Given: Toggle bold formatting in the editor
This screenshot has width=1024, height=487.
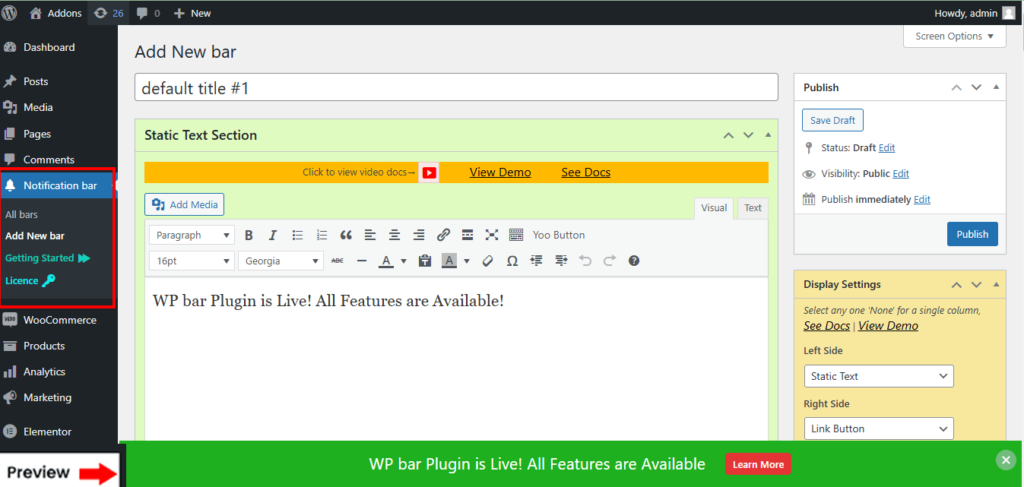Looking at the screenshot, I should pos(248,235).
